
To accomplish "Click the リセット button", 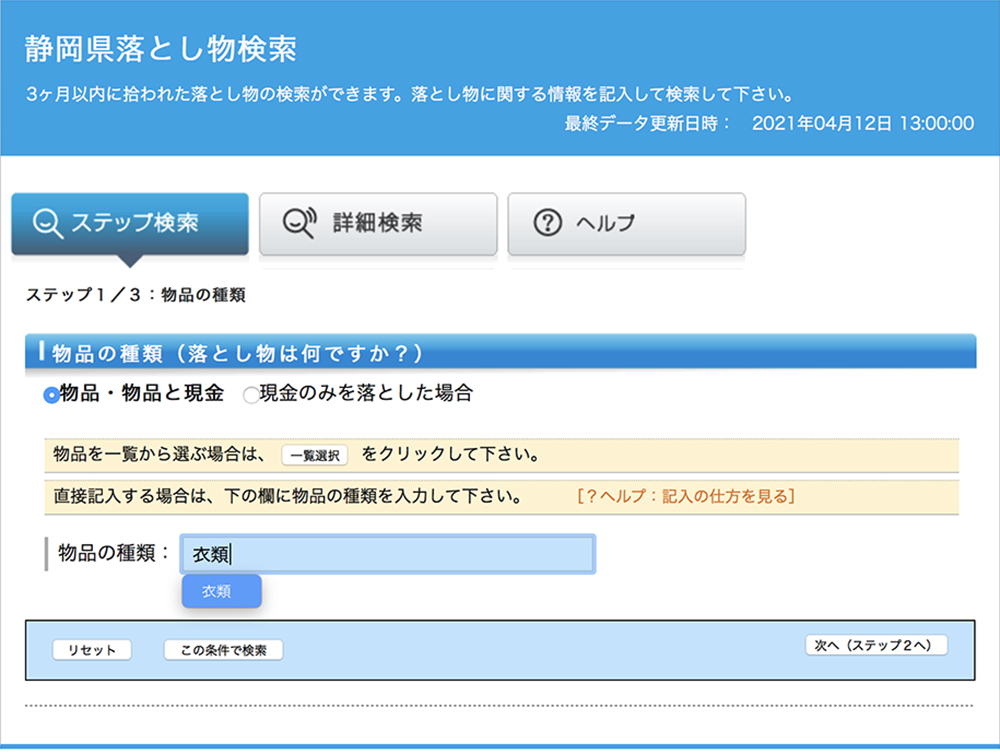I will (x=92, y=650).
